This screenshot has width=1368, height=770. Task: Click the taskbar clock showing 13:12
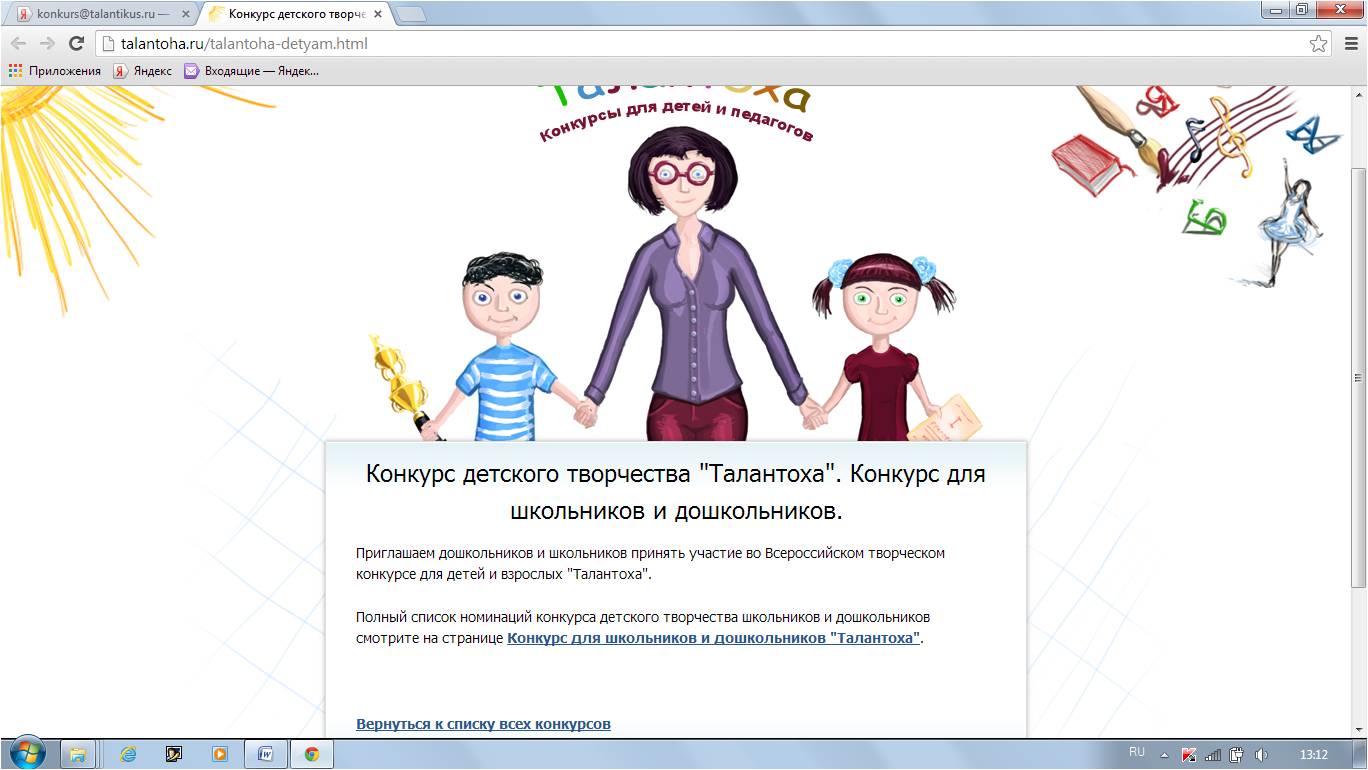(1313, 754)
